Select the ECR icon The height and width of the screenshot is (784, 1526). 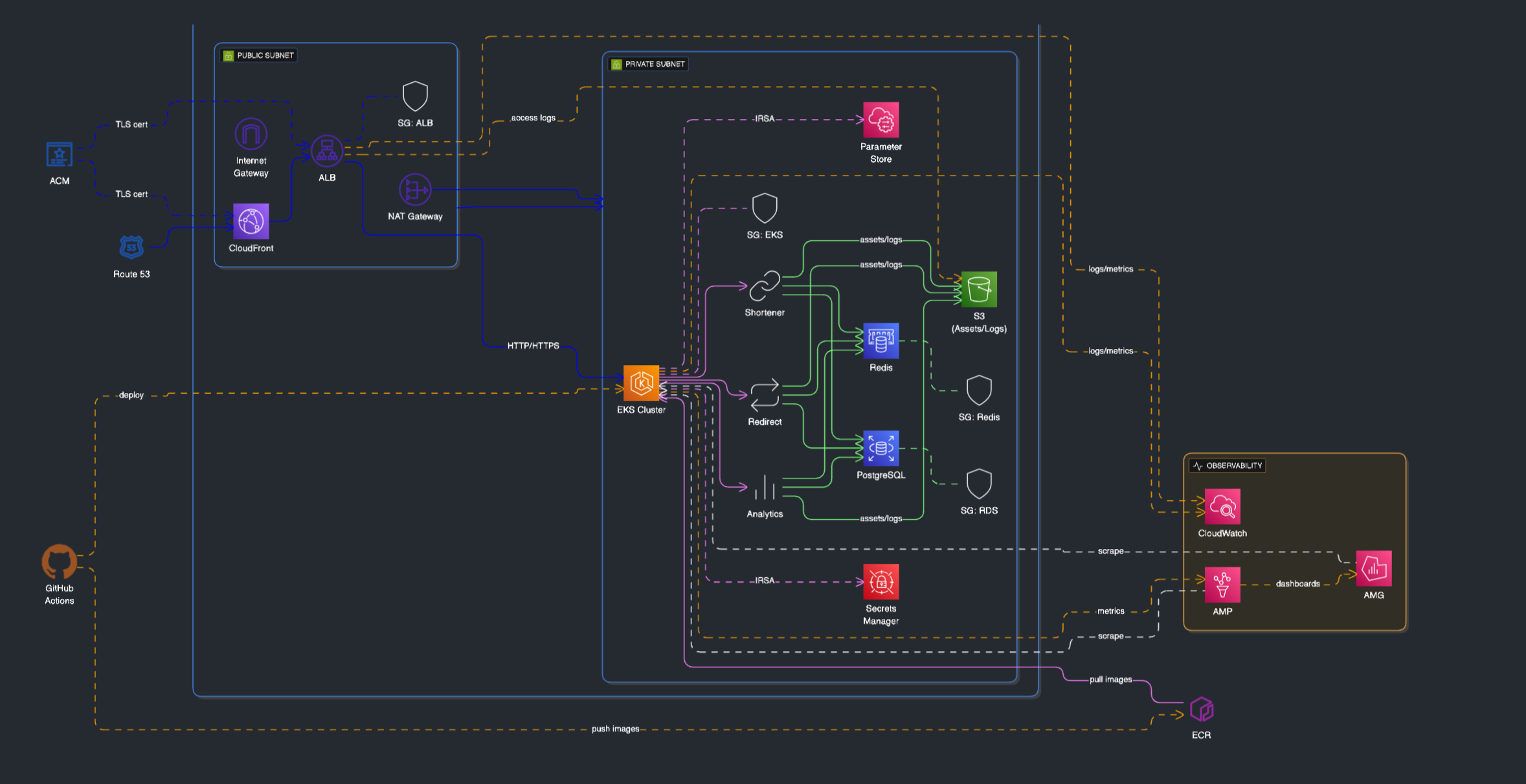tap(1202, 710)
